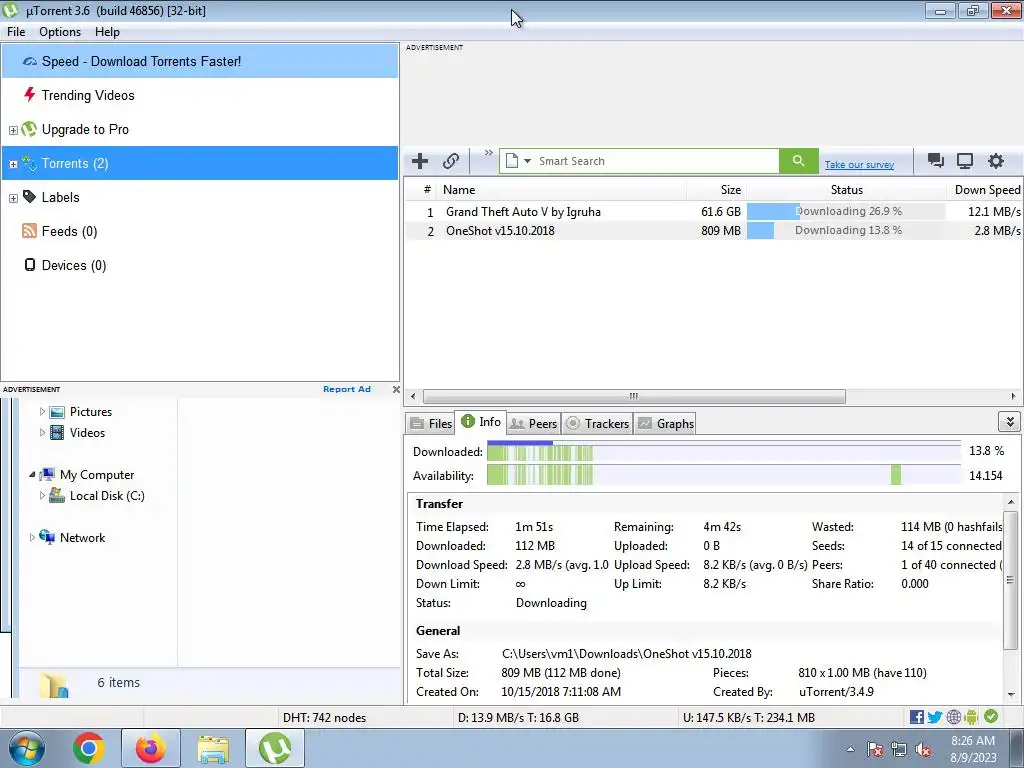Image resolution: width=1024 pixels, height=768 pixels.
Task: Click the remote monitor icon in the toolbar
Action: (x=965, y=161)
